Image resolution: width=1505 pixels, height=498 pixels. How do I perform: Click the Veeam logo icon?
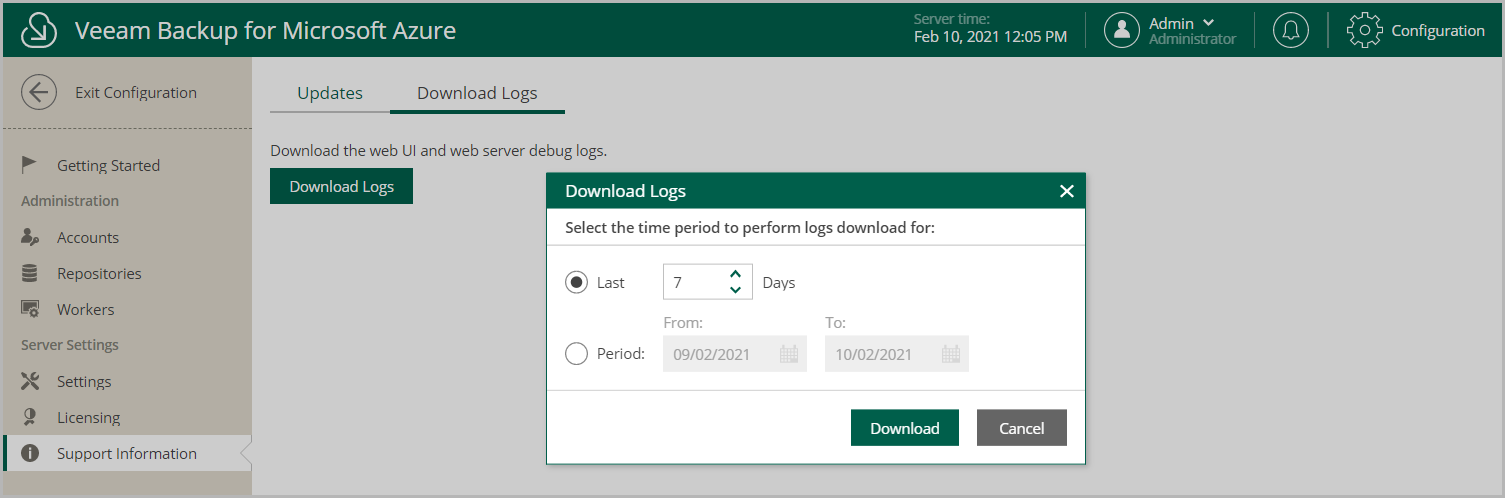coord(38,30)
